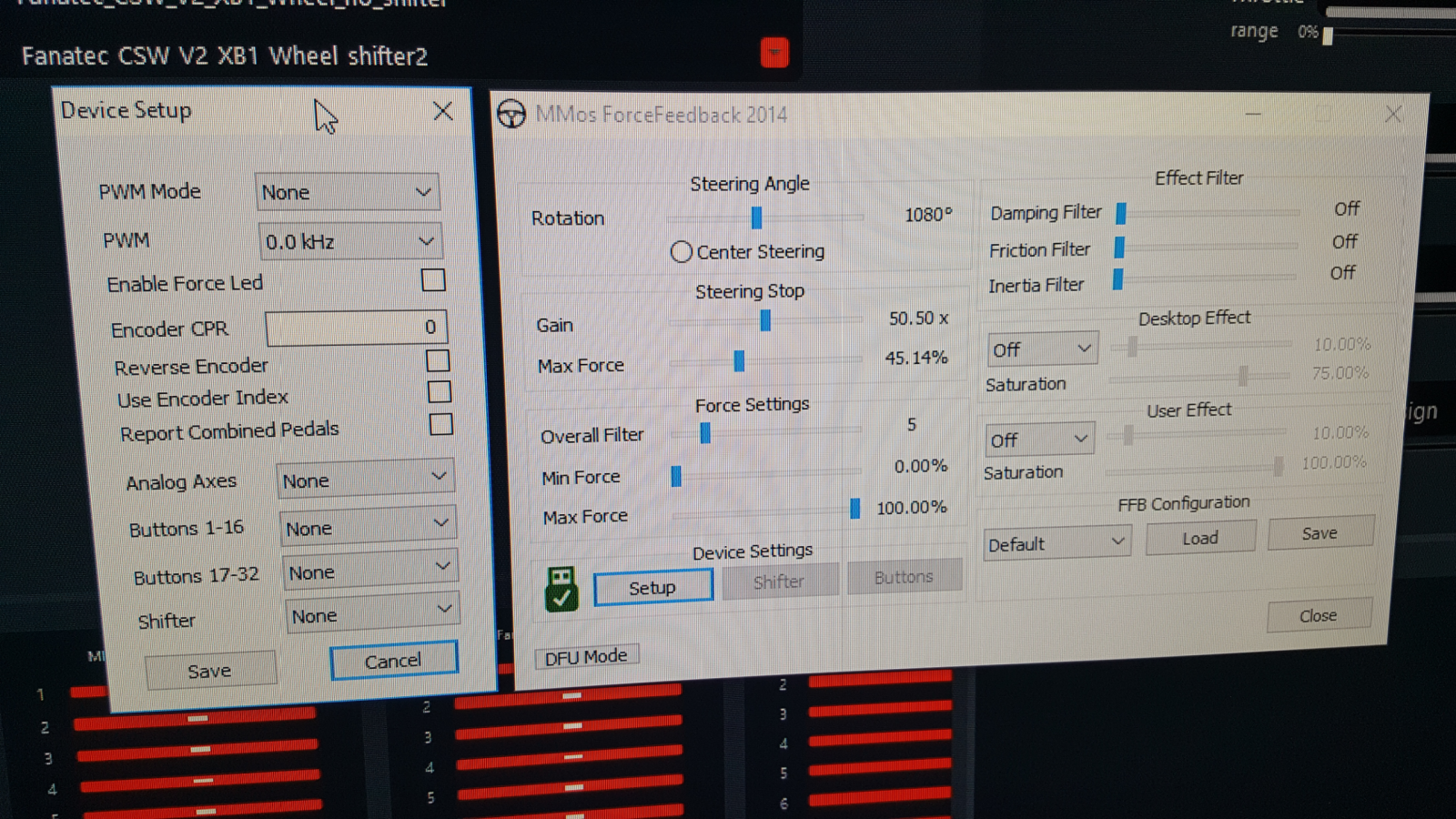This screenshot has height=819, width=1456.
Task: Open the Buttons 17-32 dropdown
Action: [x=370, y=571]
